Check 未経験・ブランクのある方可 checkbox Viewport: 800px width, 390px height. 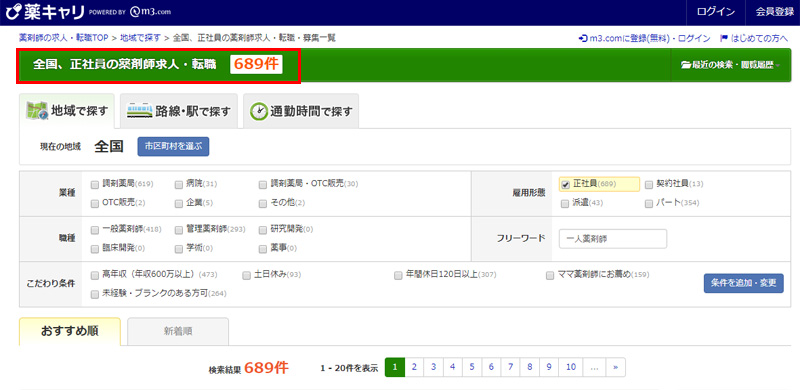[x=94, y=294]
